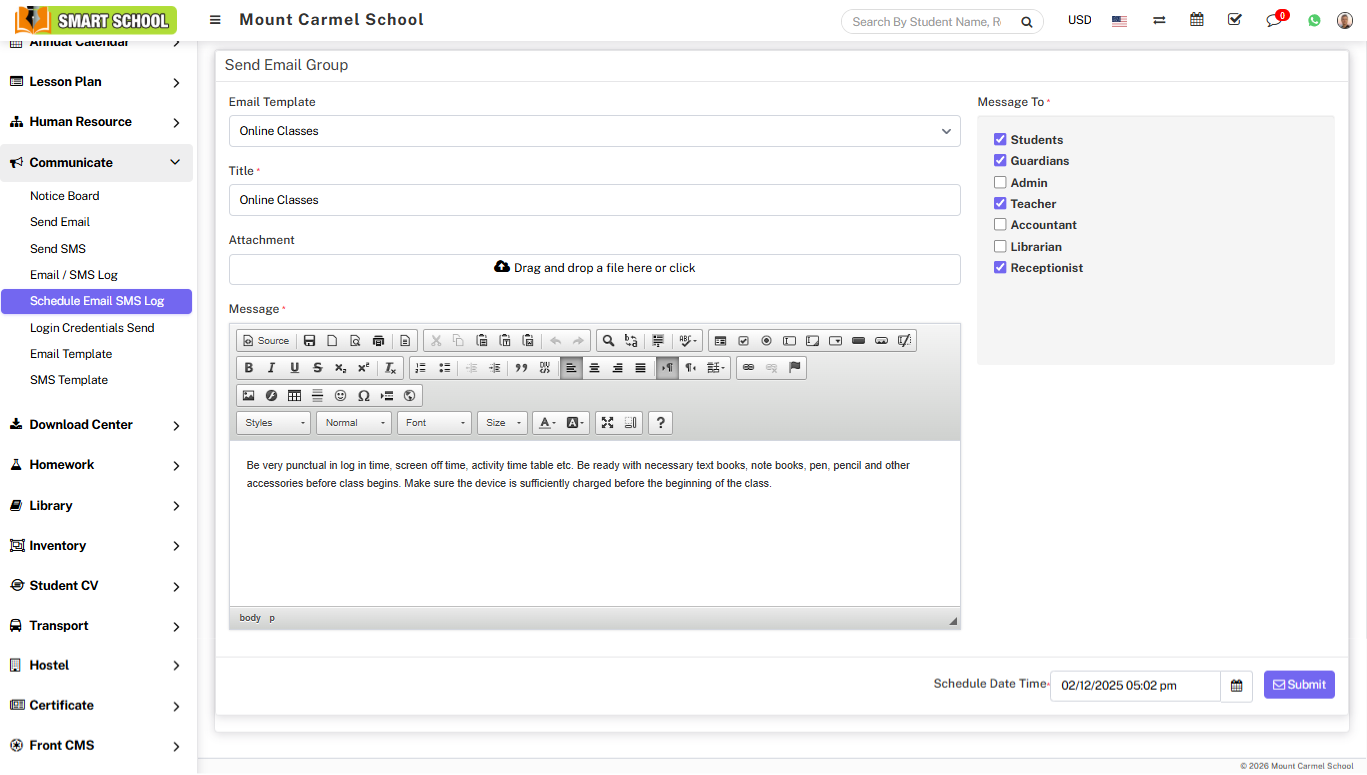The image size is (1367, 775).
Task: Click the Source button in editor
Action: (x=266, y=341)
